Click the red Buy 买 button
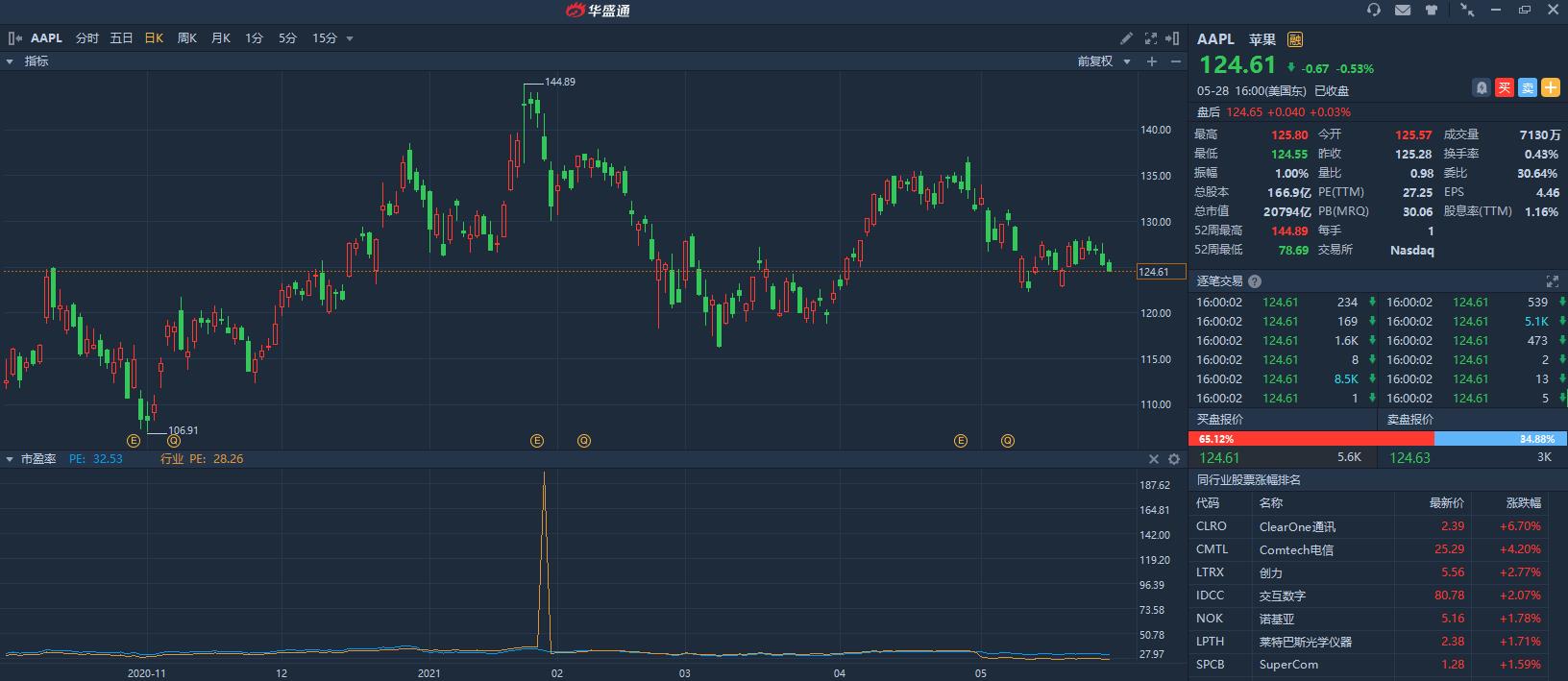 [1505, 87]
